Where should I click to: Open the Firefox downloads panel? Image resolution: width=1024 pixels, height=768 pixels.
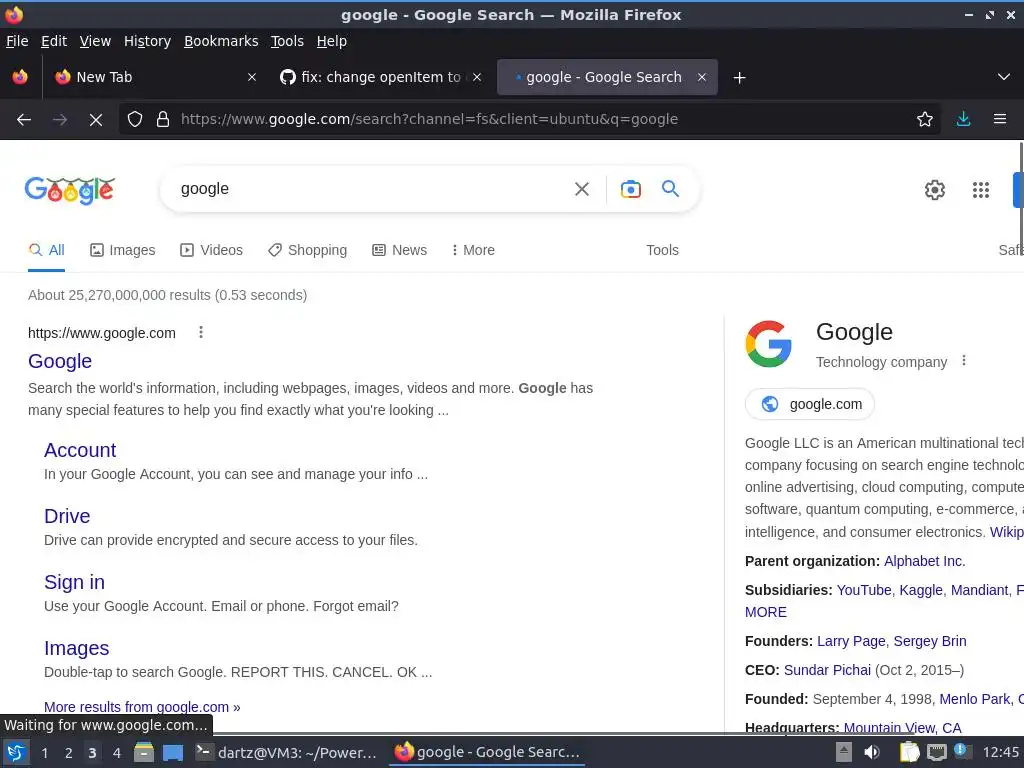coord(963,120)
